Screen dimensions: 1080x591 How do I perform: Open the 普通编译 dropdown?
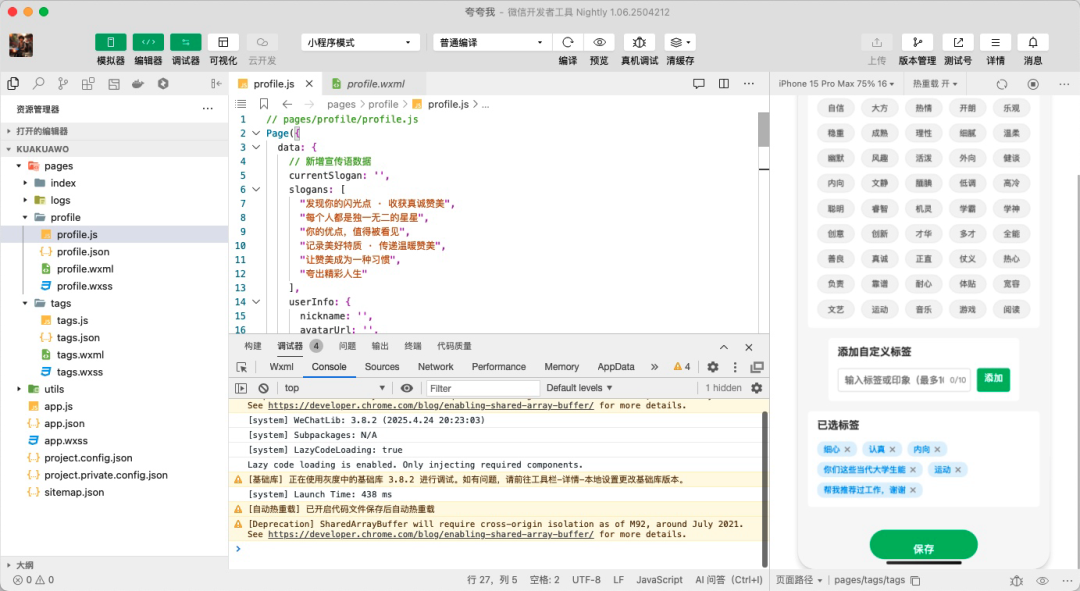coord(491,42)
